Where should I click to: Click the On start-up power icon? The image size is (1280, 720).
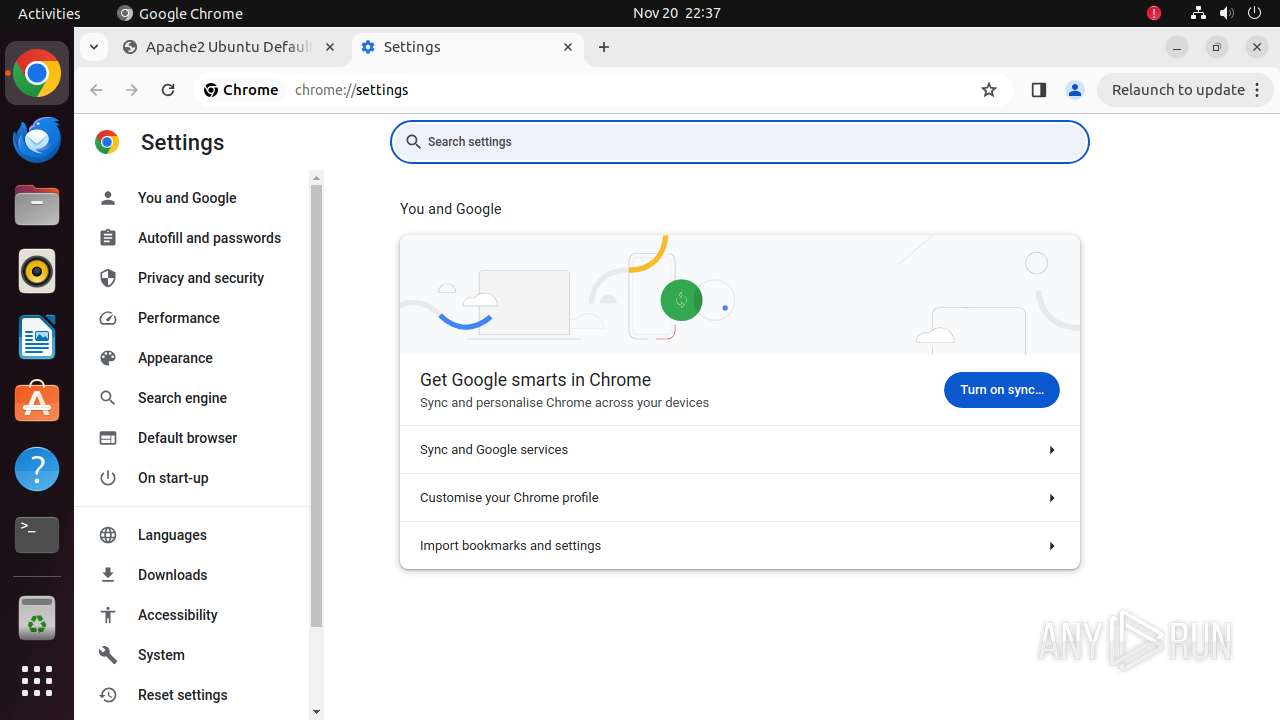[x=108, y=478]
